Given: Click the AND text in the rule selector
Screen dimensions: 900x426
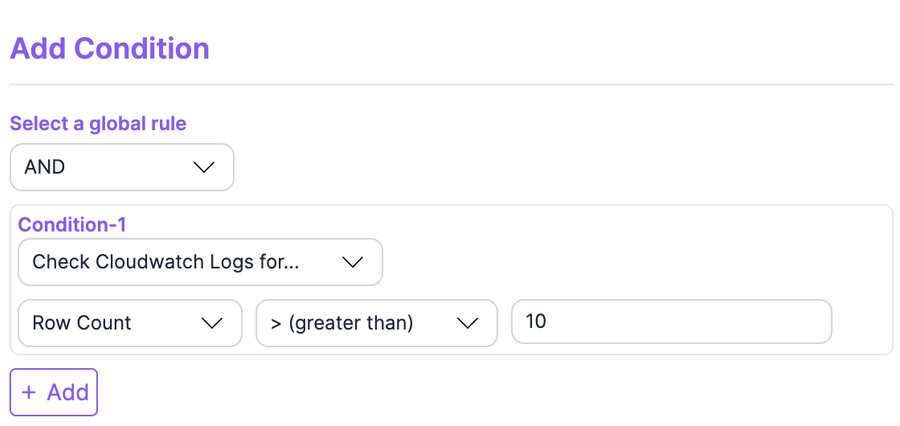Looking at the screenshot, I should tap(45, 168).
